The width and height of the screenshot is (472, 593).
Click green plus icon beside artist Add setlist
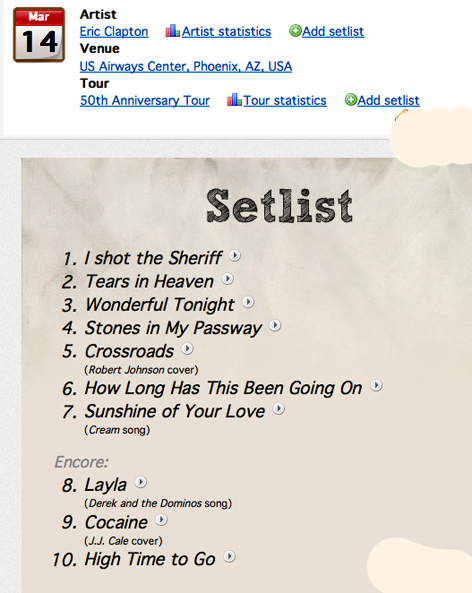pos(295,30)
